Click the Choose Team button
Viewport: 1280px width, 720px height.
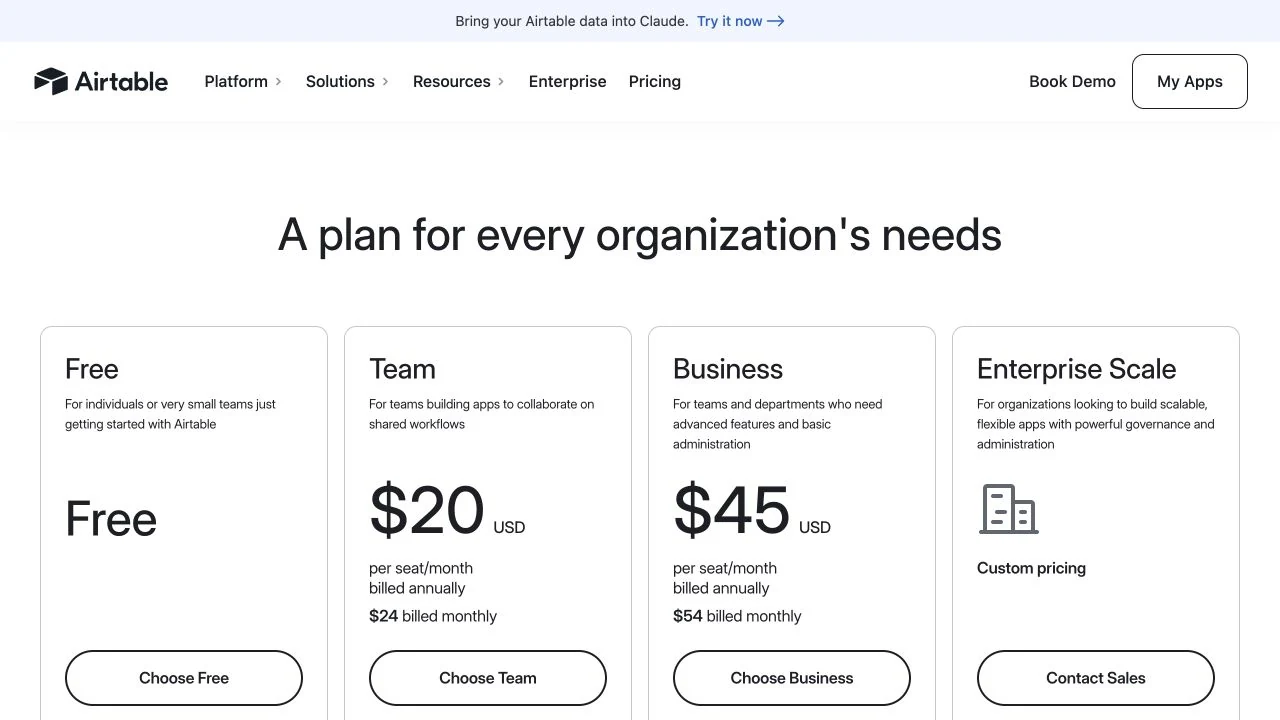click(488, 678)
